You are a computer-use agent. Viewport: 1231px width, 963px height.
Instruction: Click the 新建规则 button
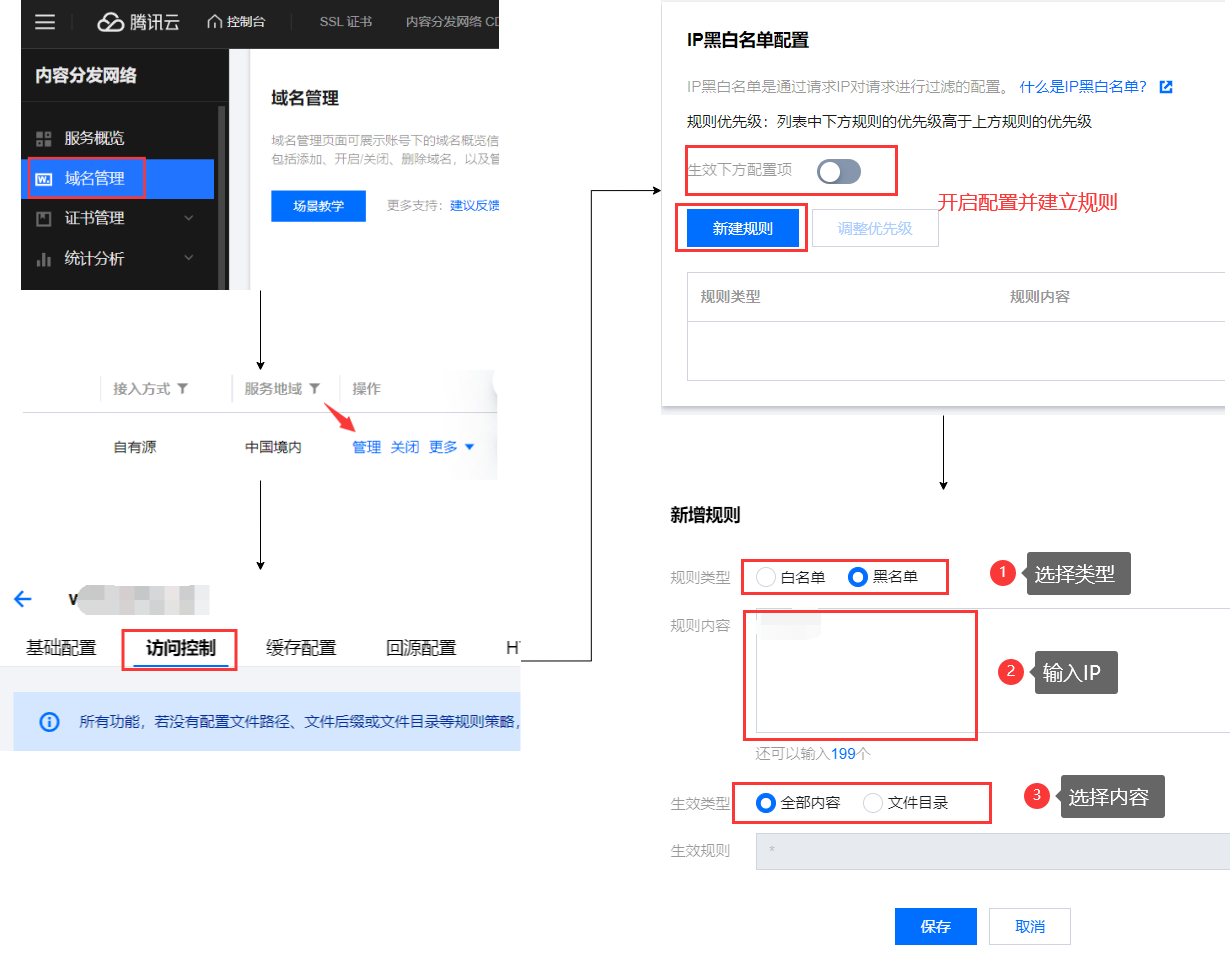coord(743,229)
